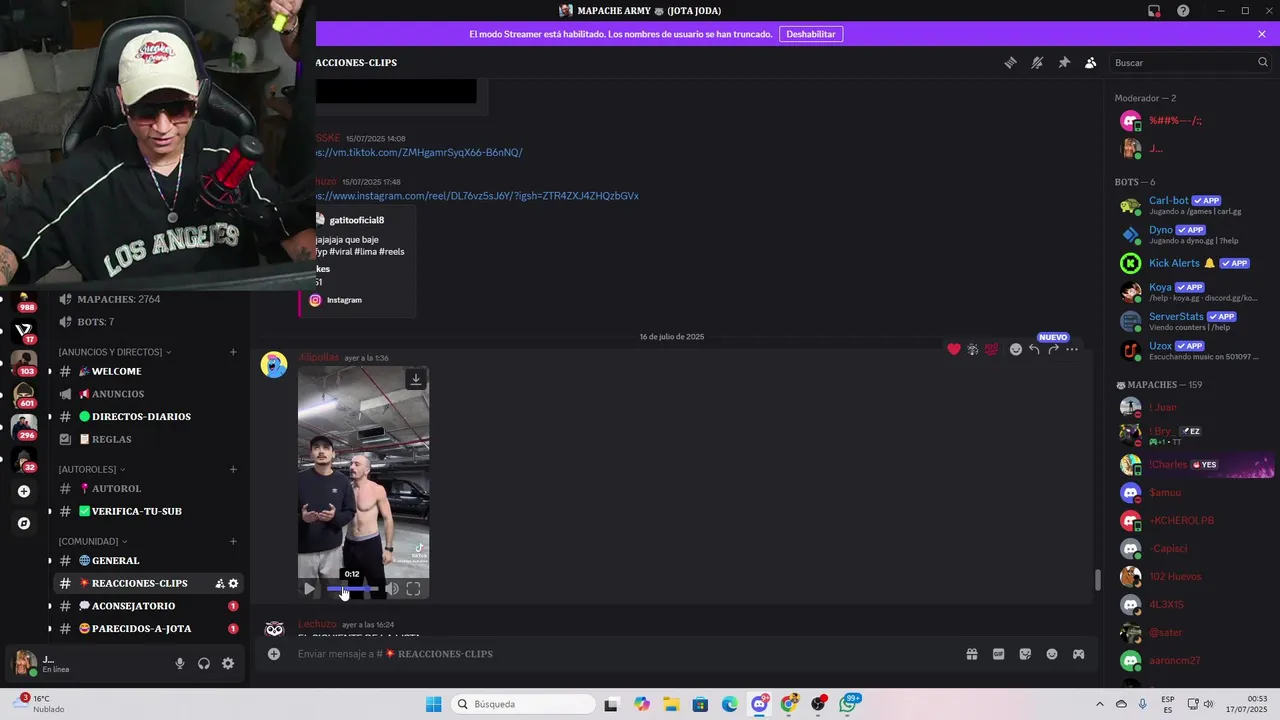Play the video attachment
1280x720 pixels.
[x=309, y=589]
